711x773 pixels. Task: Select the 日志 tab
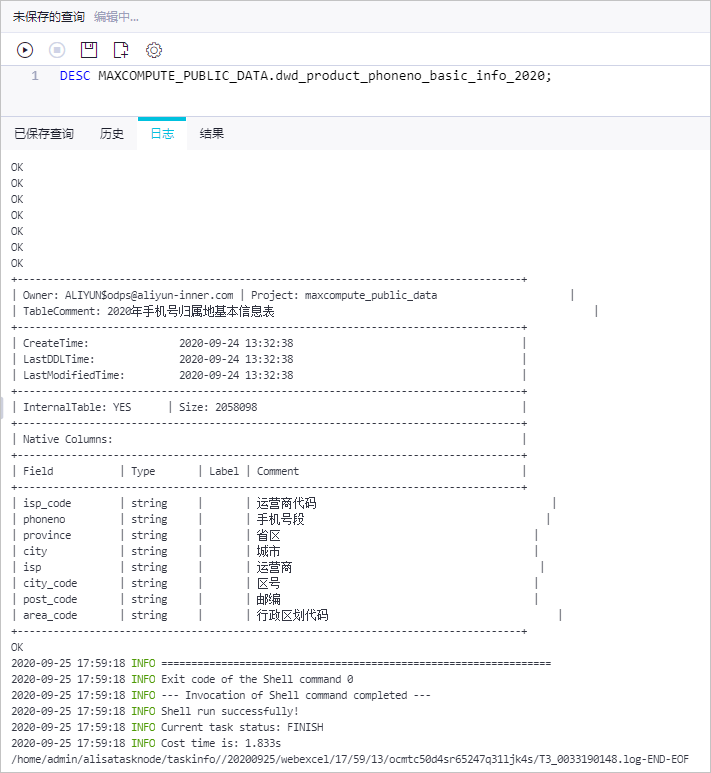[x=162, y=134]
